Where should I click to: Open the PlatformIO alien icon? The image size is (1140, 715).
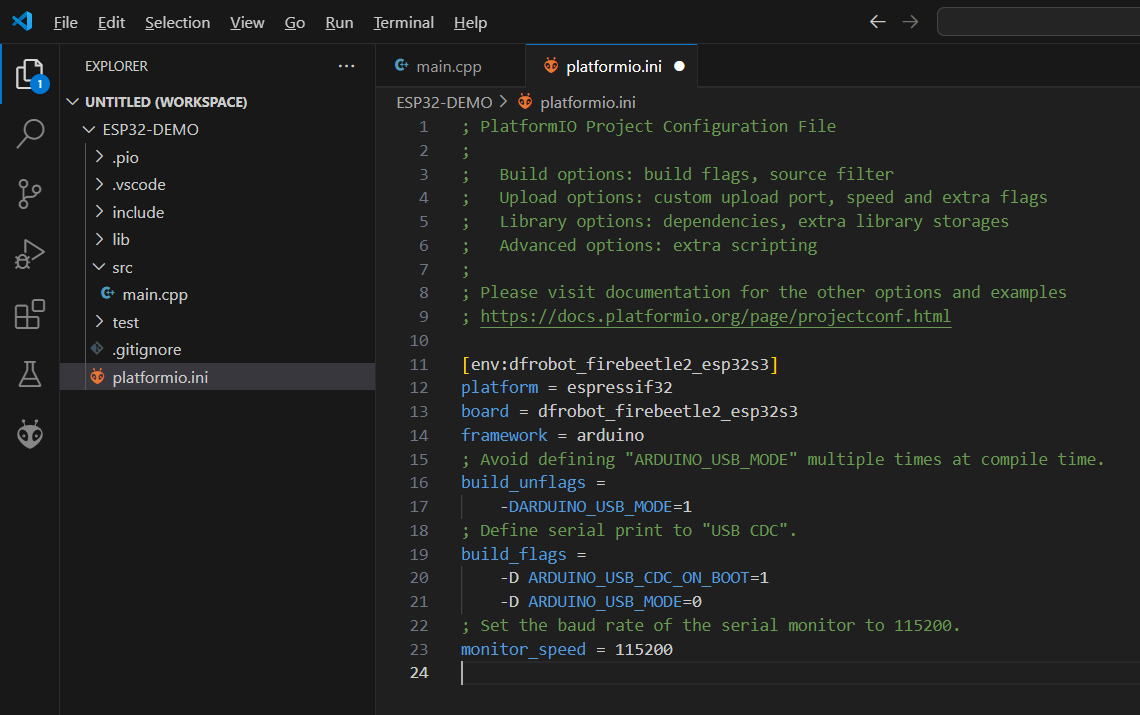(30, 435)
